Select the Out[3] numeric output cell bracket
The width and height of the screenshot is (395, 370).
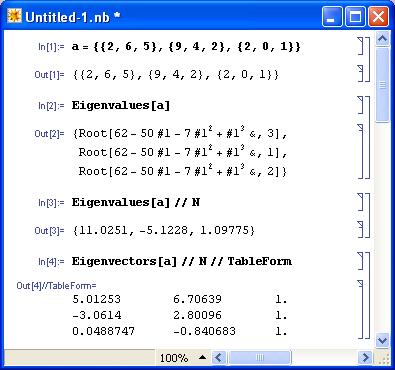(x=361, y=229)
